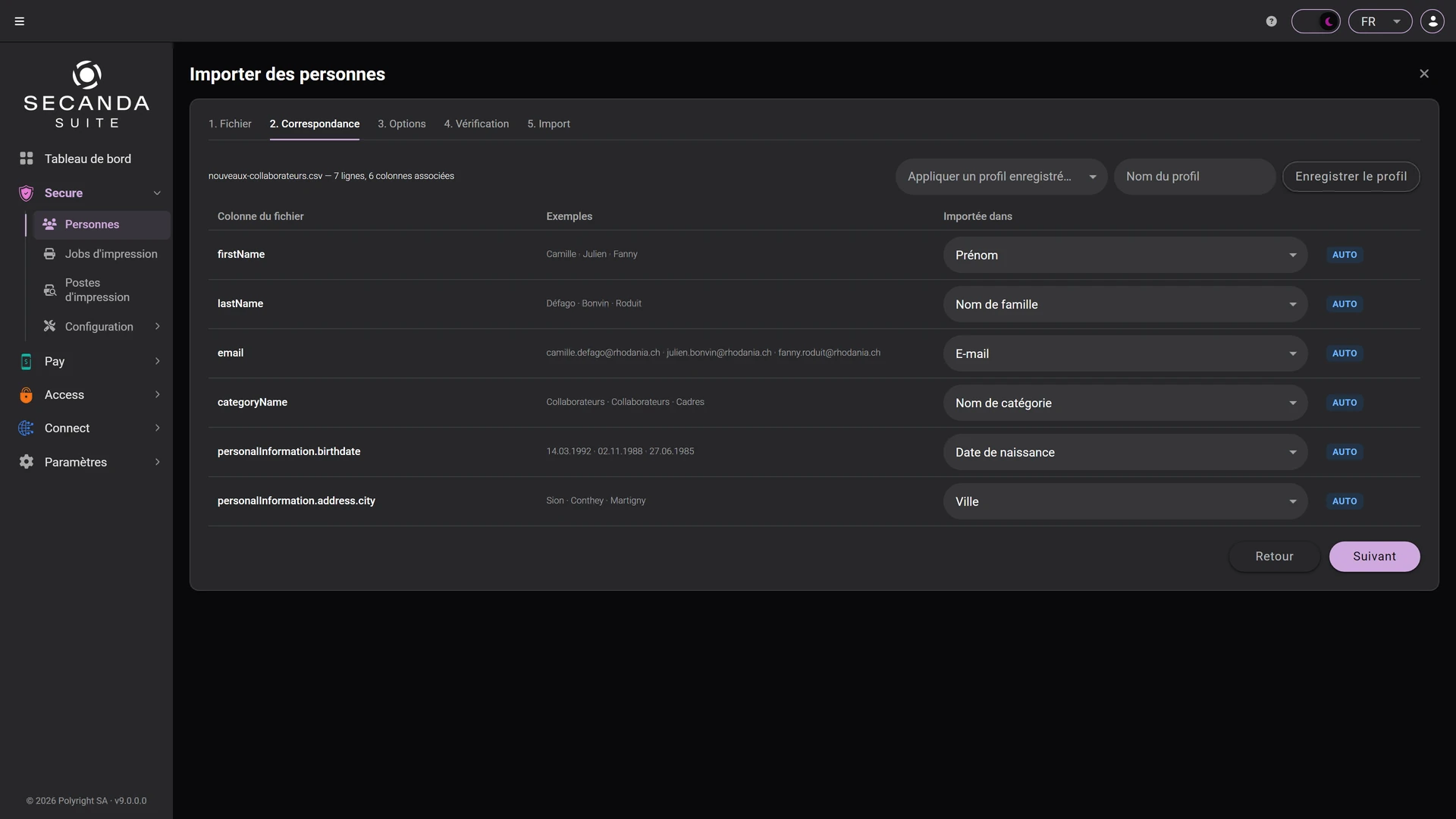Viewport: 1456px width, 819px height.
Task: Click the Connect globe icon
Action: click(x=27, y=428)
